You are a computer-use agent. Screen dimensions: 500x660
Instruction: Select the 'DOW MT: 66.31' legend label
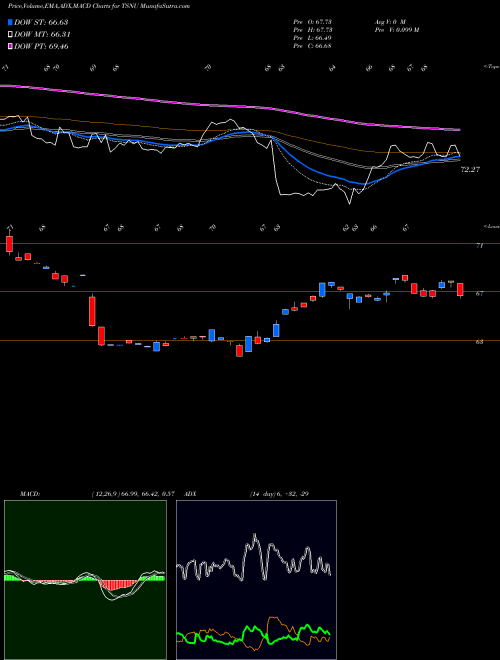[42, 35]
